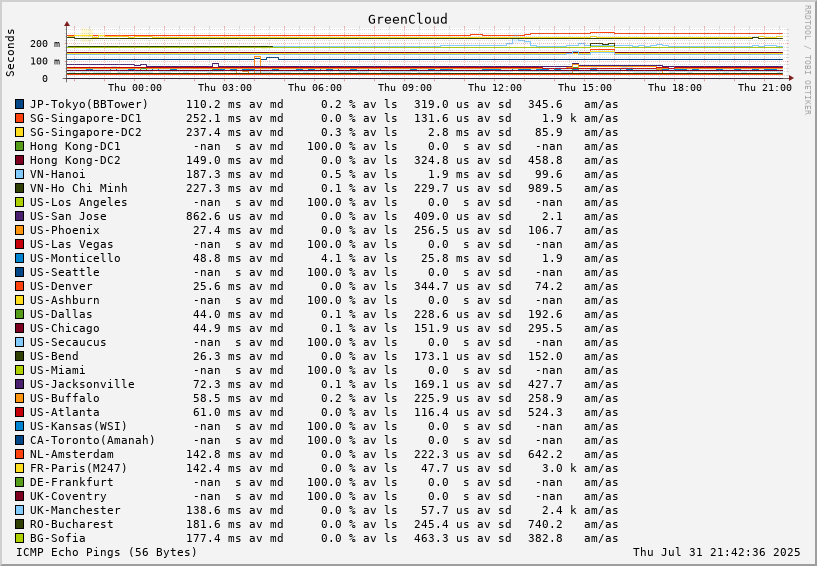Image resolution: width=817 pixels, height=566 pixels.
Task: Select the CA-Toronto(Amanah) label
Action: coord(93,440)
